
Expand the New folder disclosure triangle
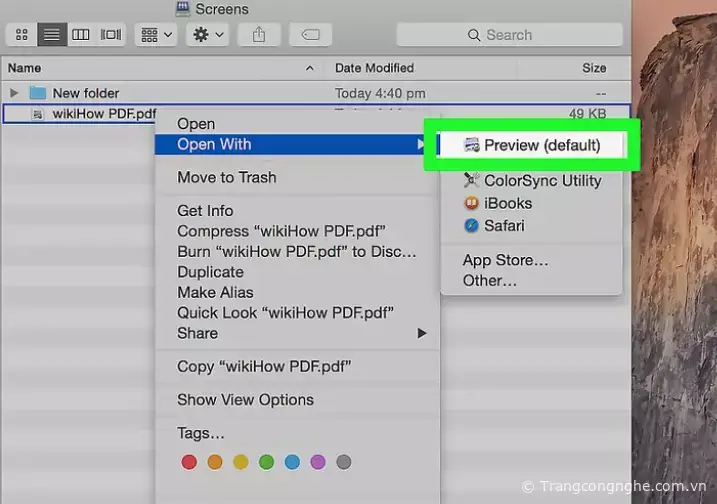pyautogui.click(x=14, y=93)
